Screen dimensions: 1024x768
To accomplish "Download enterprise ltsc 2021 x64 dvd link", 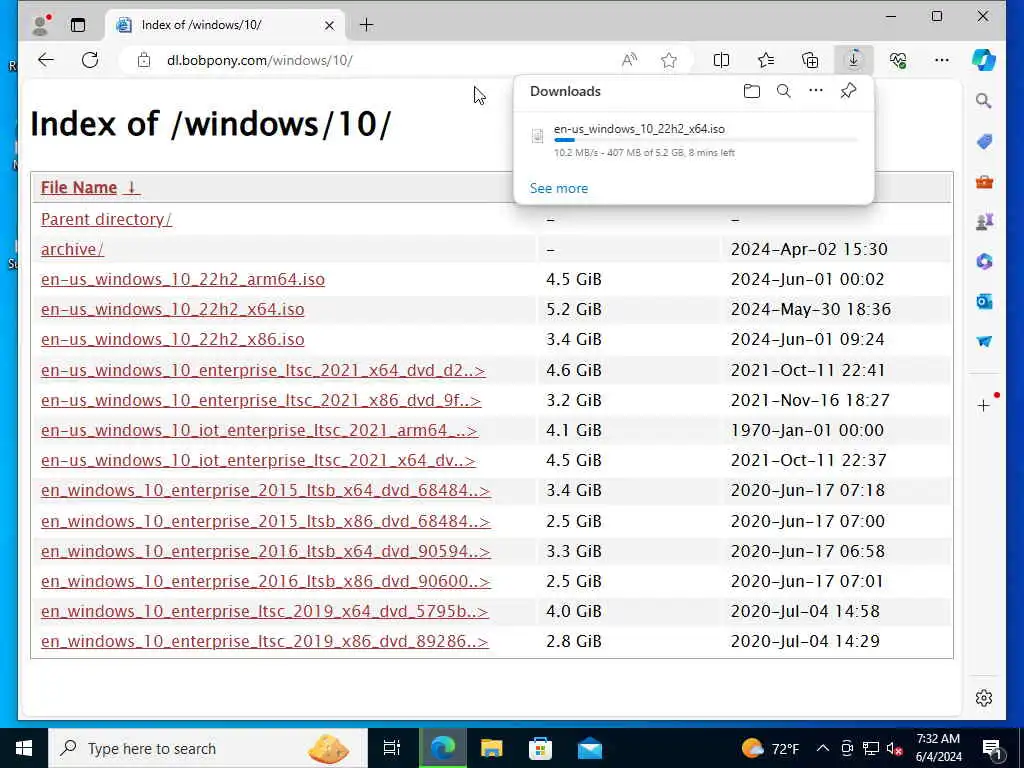I will [263, 370].
